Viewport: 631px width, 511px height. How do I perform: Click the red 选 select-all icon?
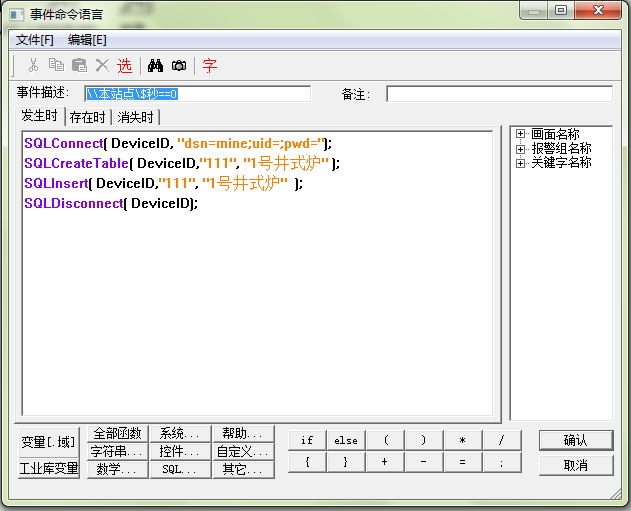[x=124, y=66]
